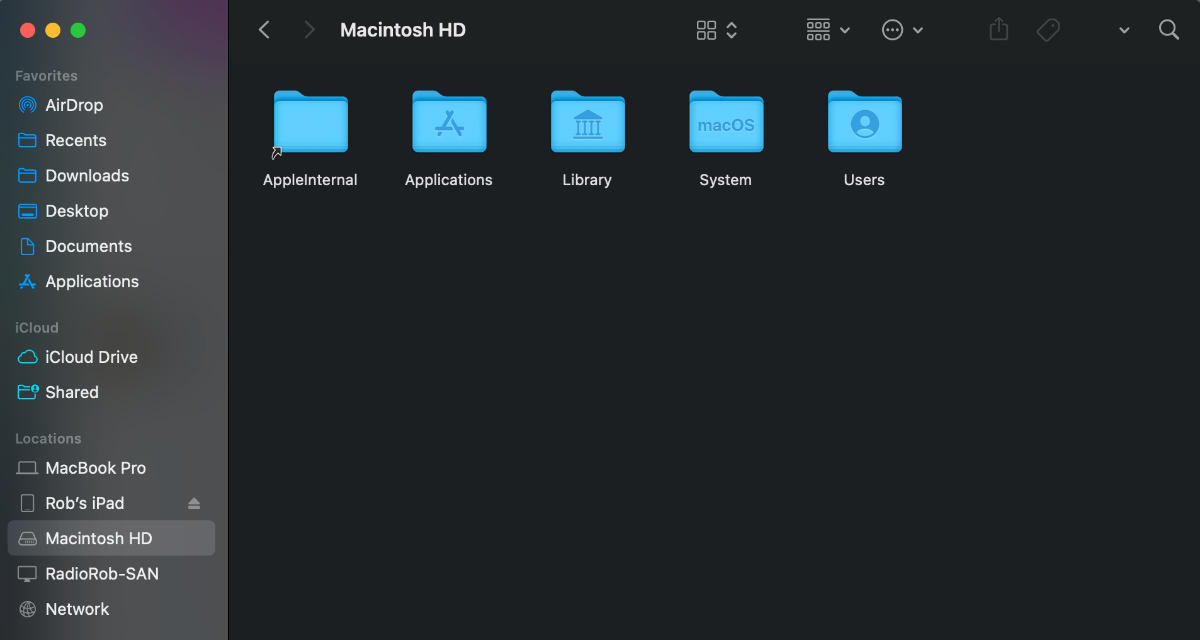
Task: Select RadioRob-SAN under Locations
Action: [x=101, y=574]
